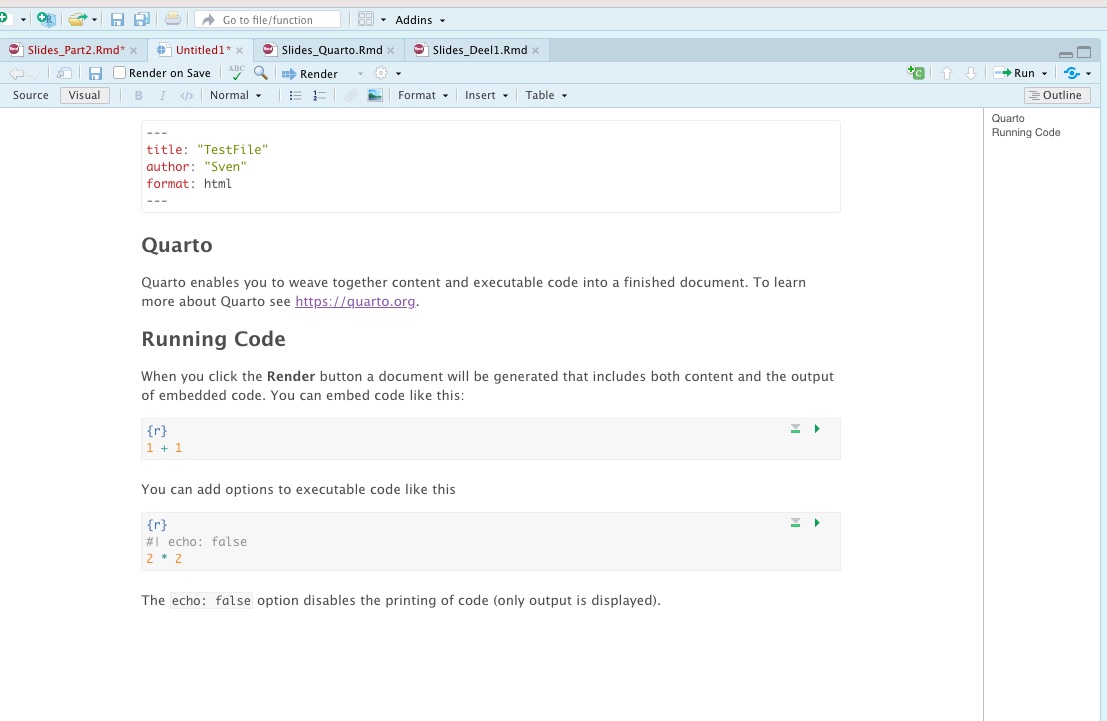Open an existing file via folder icon

pyautogui.click(x=77, y=19)
